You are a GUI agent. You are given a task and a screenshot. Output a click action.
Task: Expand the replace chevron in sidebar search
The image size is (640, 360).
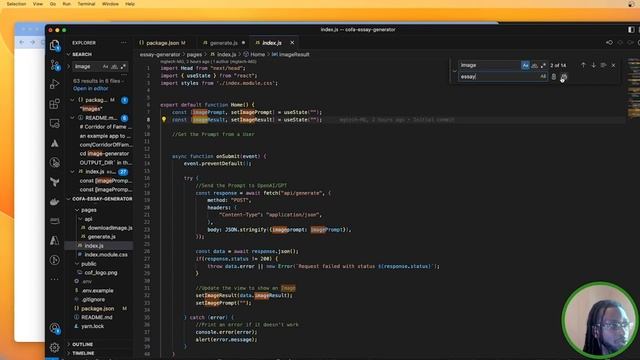(x=69, y=67)
